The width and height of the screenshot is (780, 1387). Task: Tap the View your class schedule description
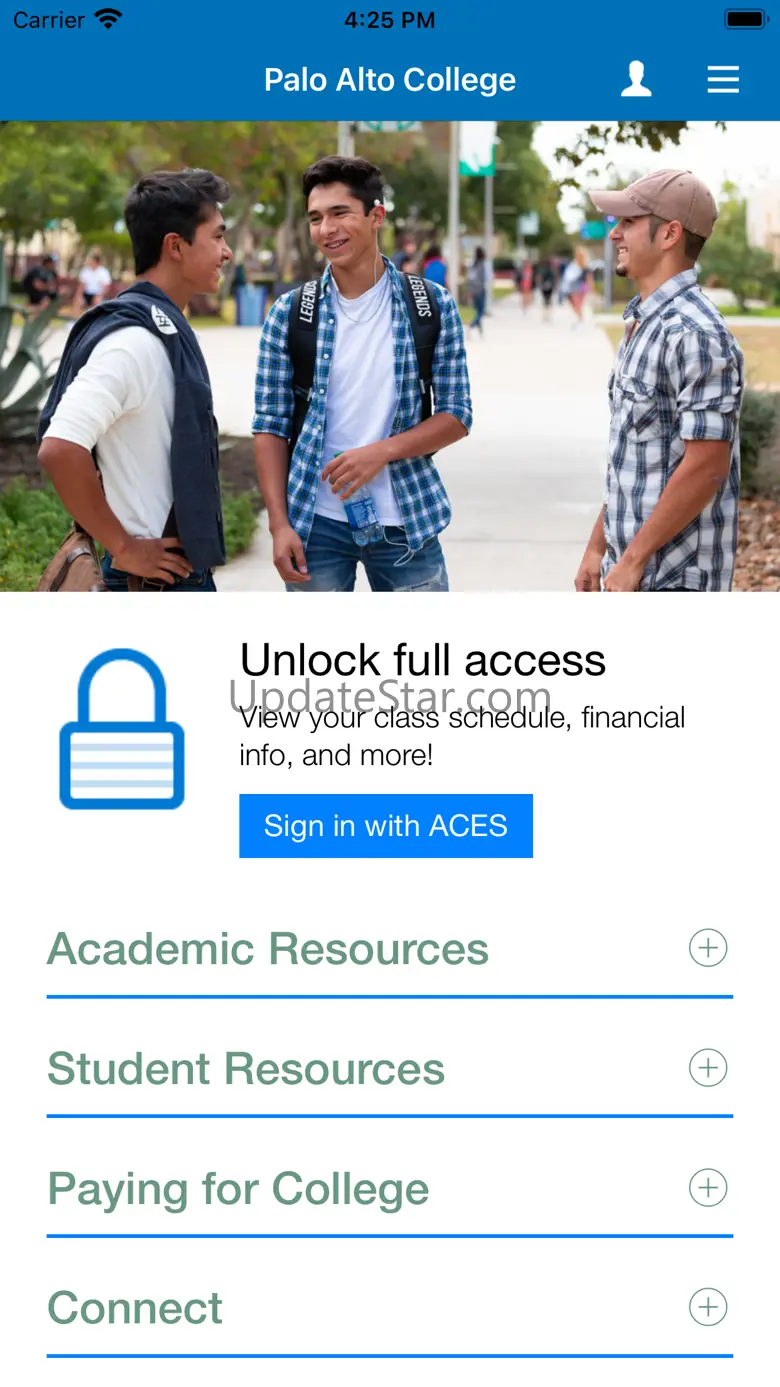(x=462, y=736)
